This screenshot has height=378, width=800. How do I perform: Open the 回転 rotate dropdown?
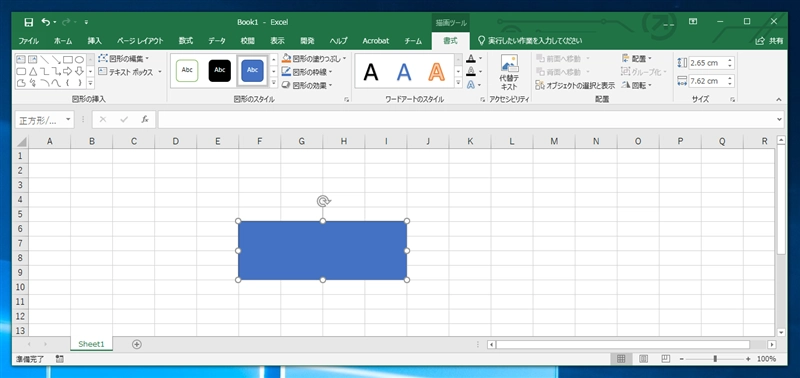[637, 85]
